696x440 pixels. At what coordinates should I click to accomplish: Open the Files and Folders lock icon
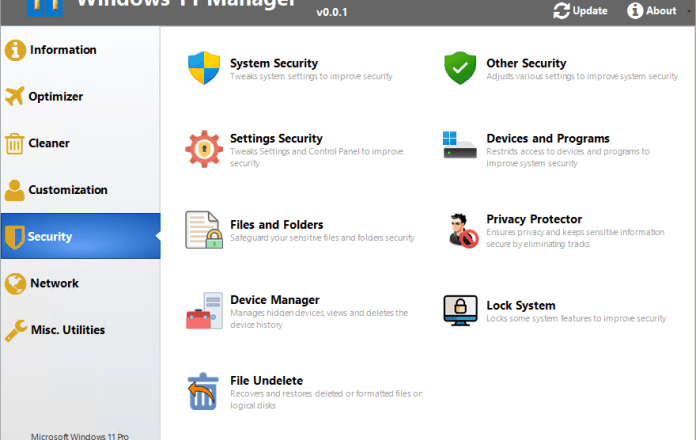coord(204,230)
